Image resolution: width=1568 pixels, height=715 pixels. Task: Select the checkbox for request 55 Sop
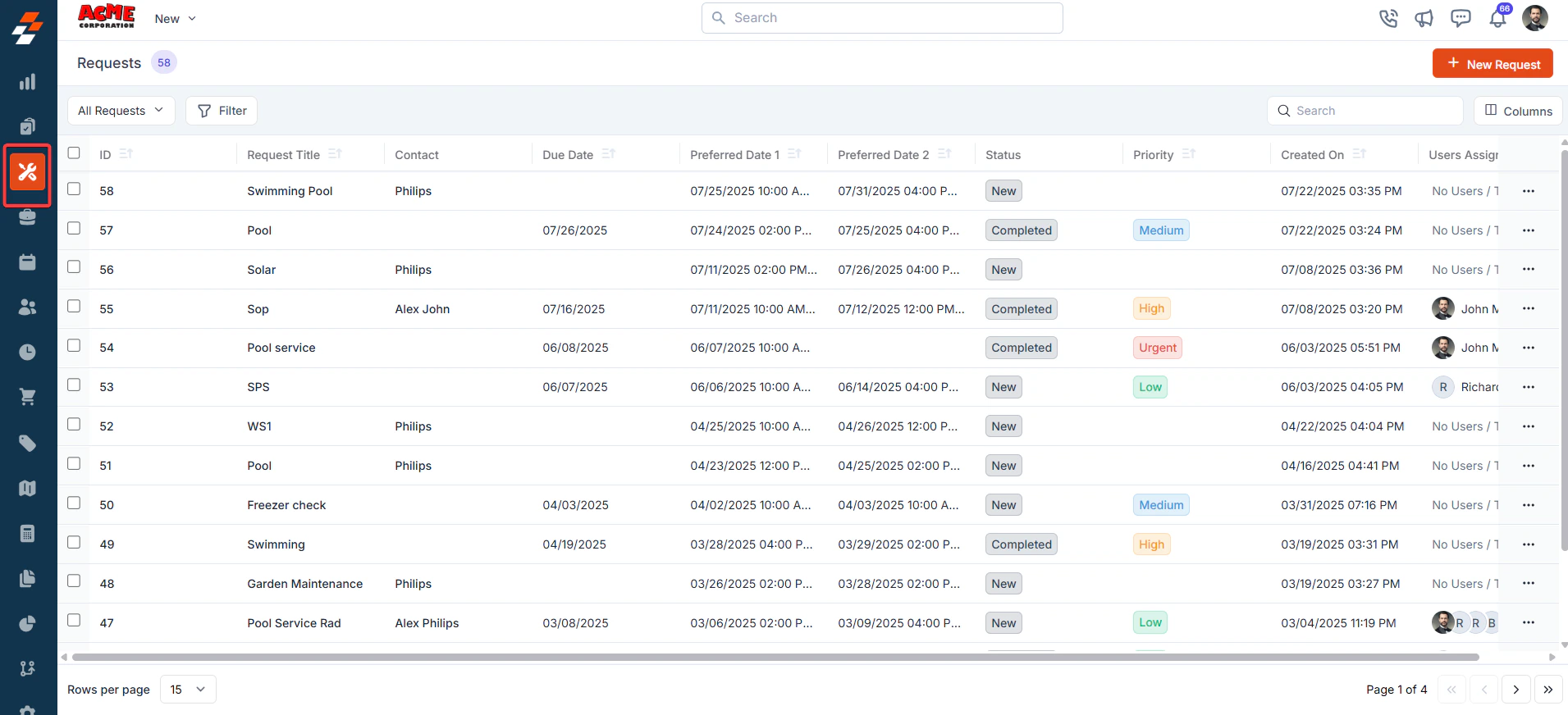74,306
